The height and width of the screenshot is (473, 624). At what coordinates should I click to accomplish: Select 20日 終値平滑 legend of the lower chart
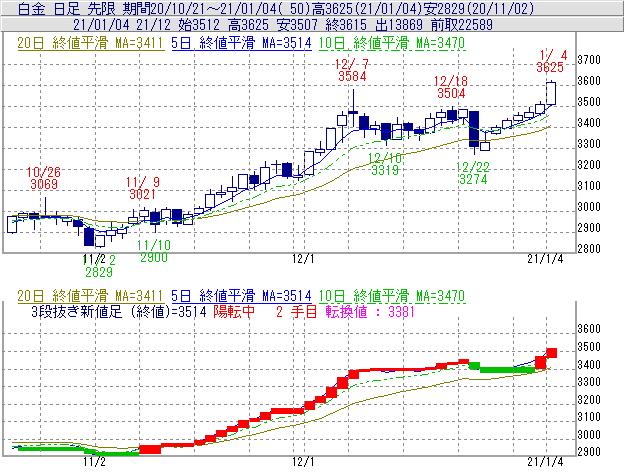[90, 296]
